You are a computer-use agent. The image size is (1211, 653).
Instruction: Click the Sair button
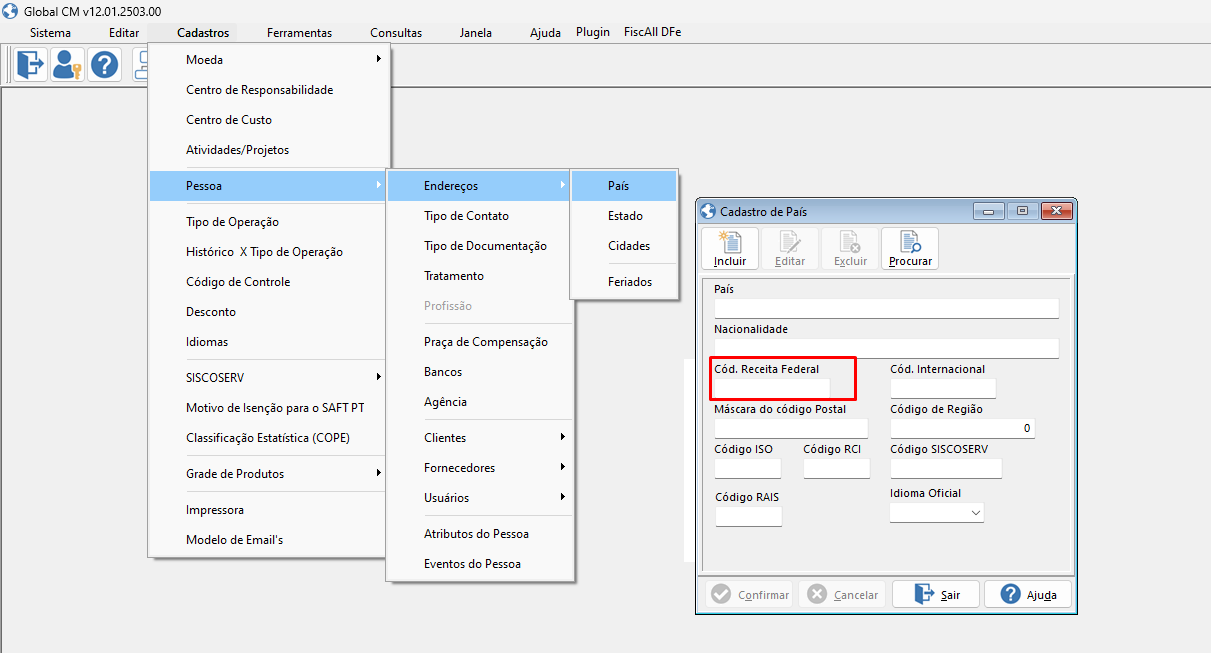(936, 594)
